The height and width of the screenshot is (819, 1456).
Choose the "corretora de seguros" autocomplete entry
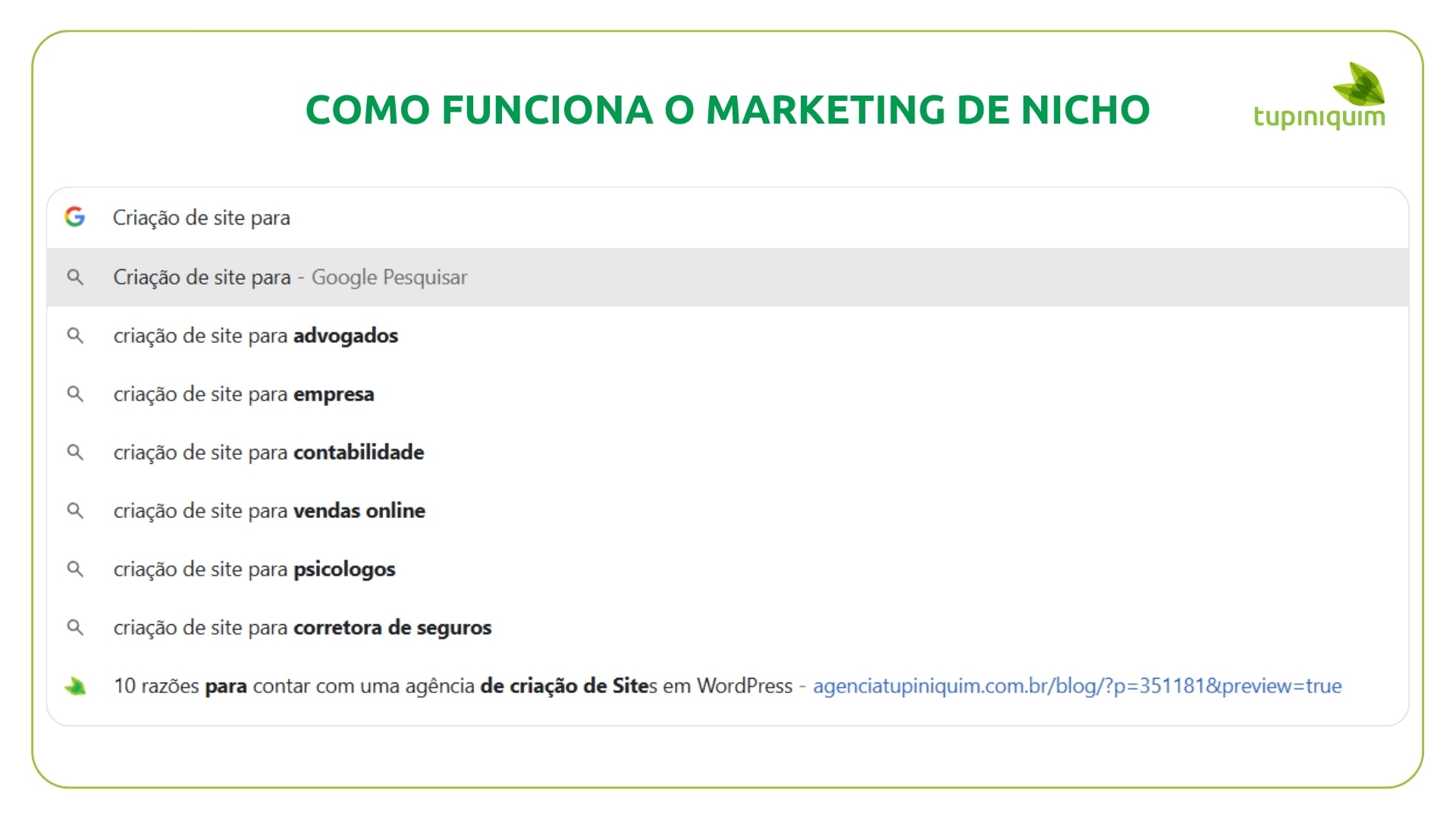303,627
